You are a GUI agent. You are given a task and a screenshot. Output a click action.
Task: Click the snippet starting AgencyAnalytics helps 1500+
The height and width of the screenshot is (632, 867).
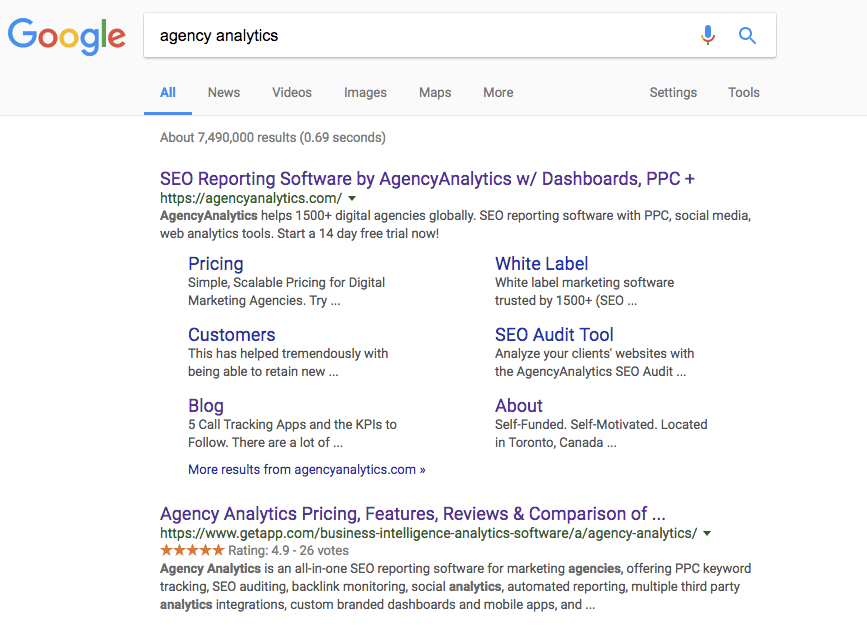(456, 224)
